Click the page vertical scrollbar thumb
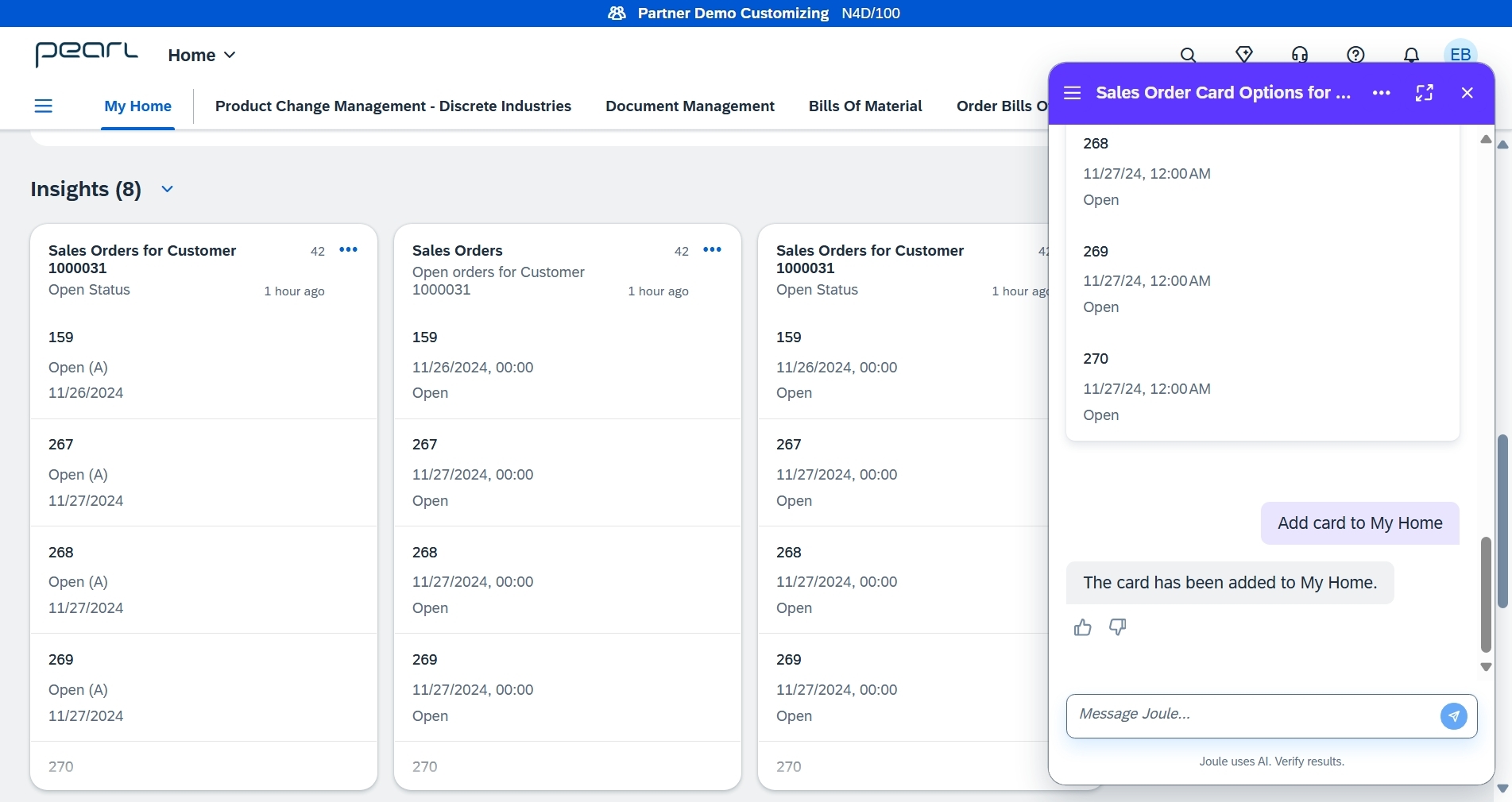The height and width of the screenshot is (802, 1512). click(x=1502, y=521)
